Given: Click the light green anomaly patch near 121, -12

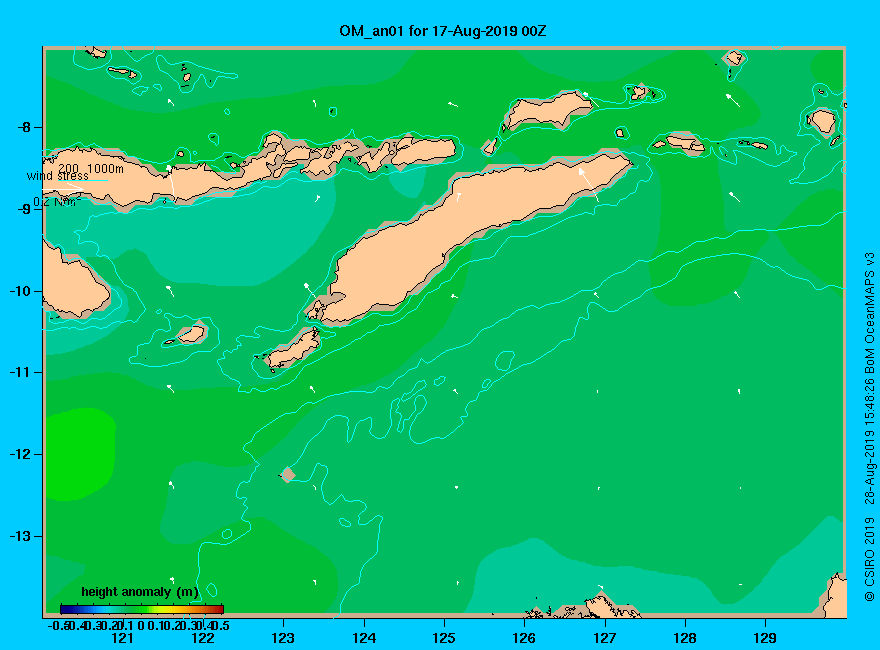Looking at the screenshot, I should 80,455.
